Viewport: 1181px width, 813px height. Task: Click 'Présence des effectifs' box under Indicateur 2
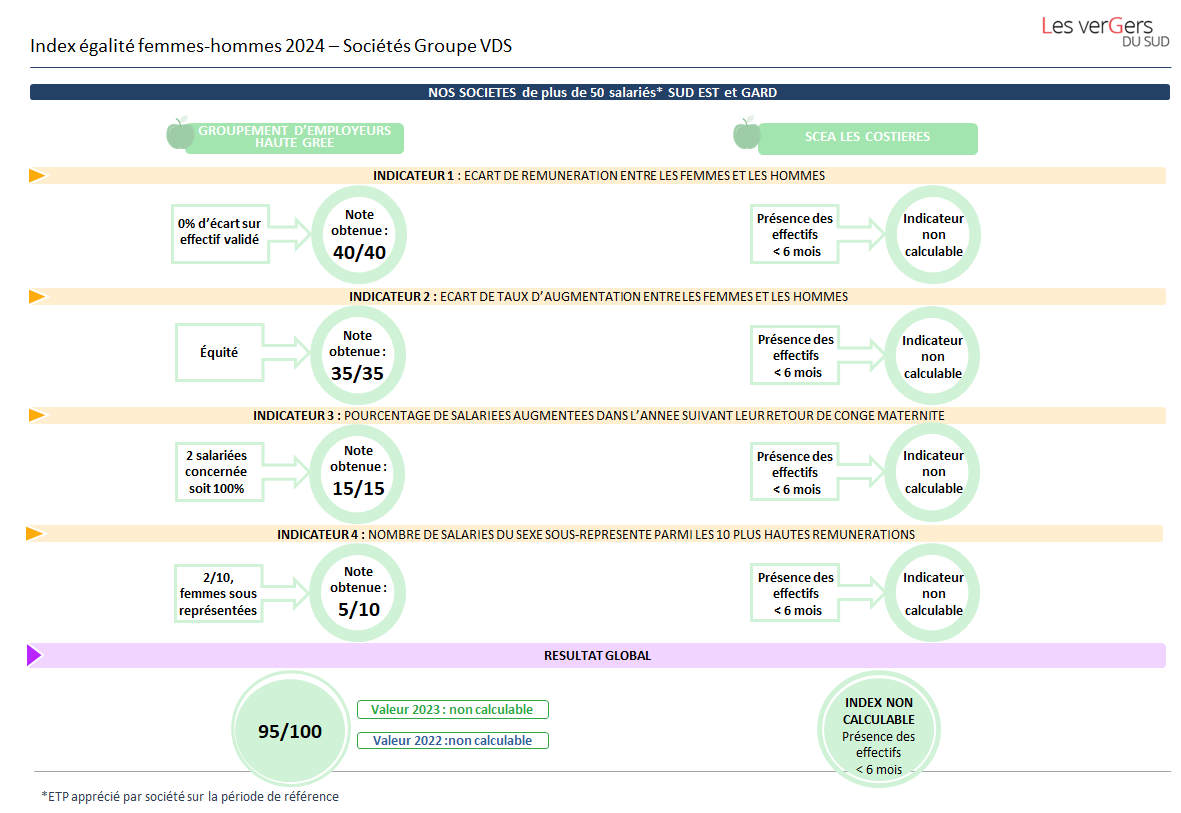[x=795, y=356]
